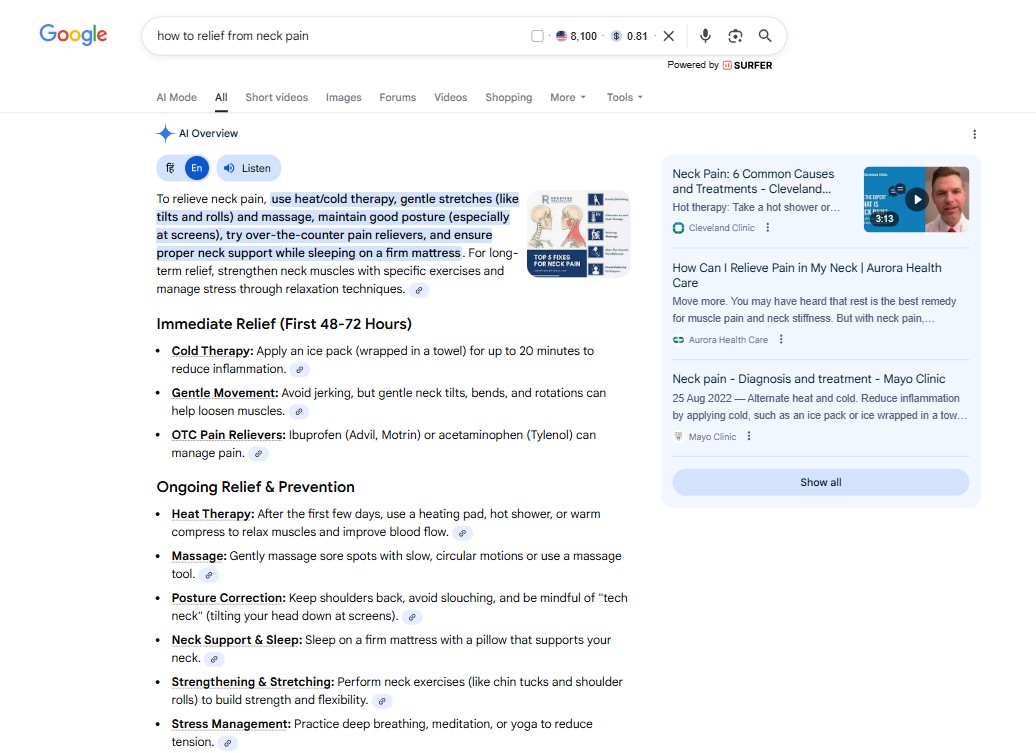Open the source link icon after Cold Therapy
The height and width of the screenshot is (753, 1036).
[x=298, y=369]
